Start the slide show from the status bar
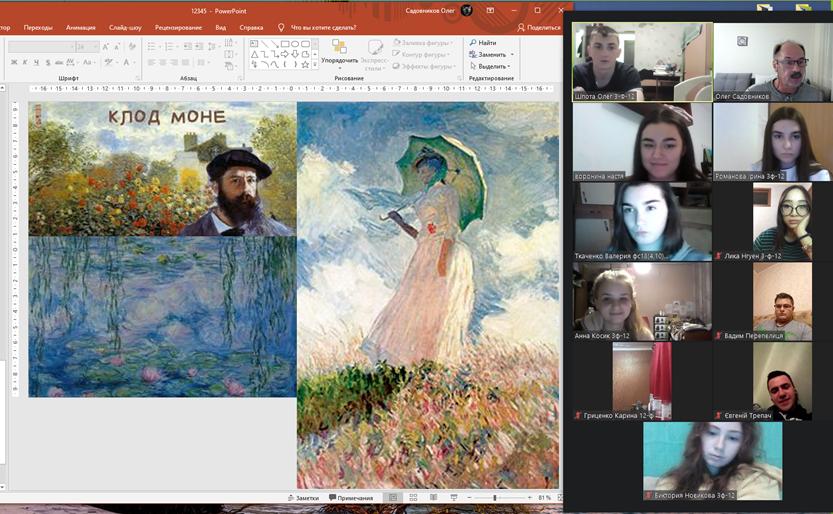 click(454, 498)
